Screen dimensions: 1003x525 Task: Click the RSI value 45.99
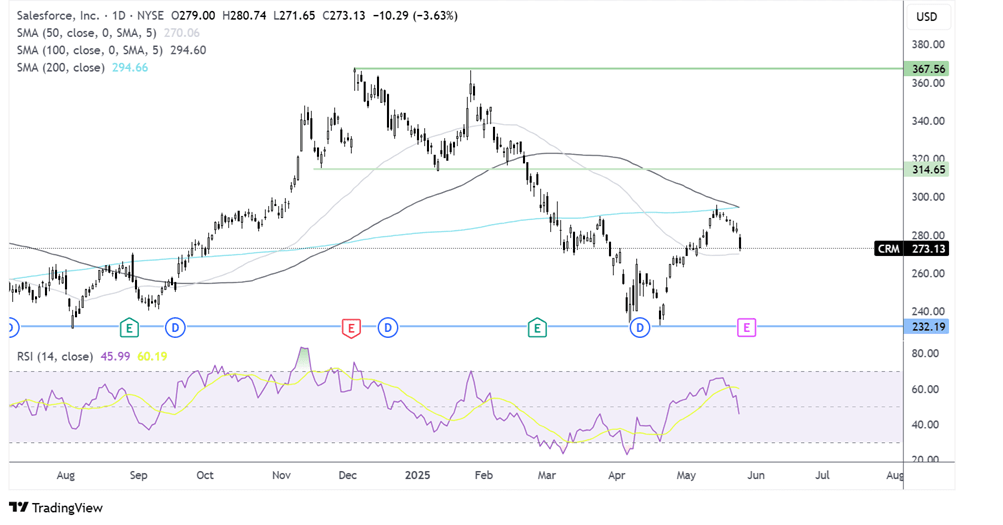click(115, 356)
